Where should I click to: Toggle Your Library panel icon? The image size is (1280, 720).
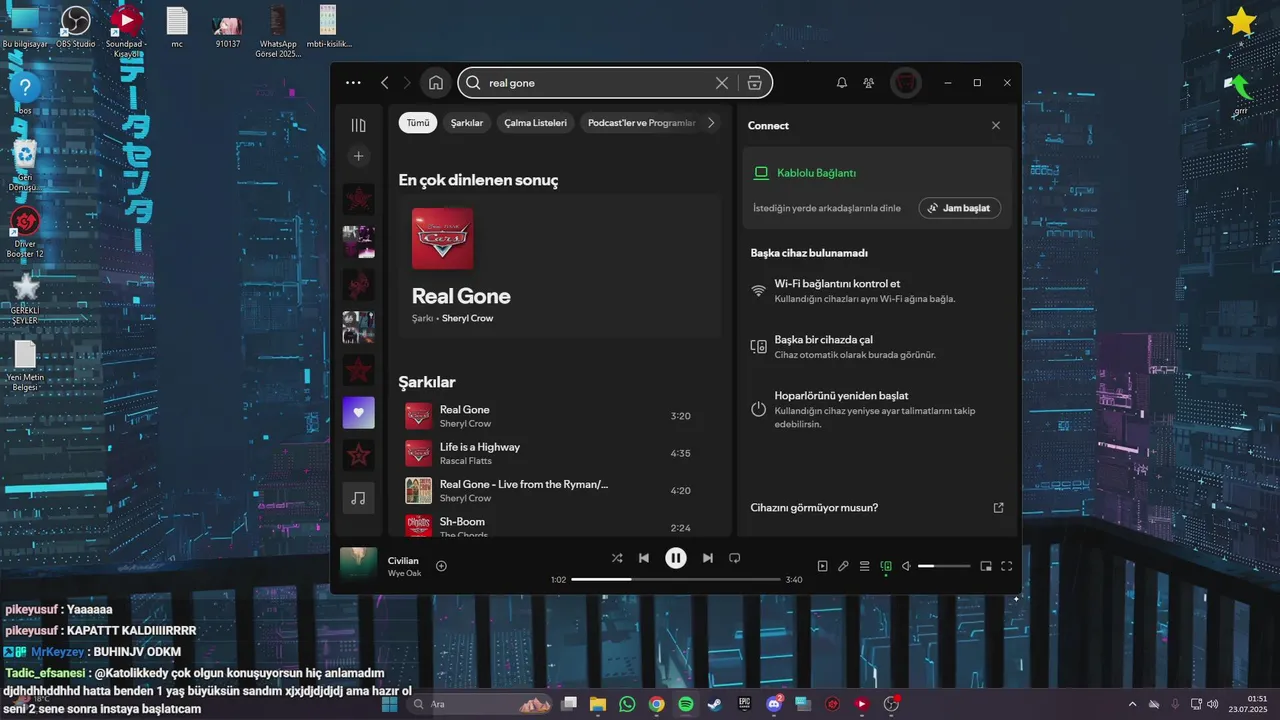pyautogui.click(x=359, y=125)
